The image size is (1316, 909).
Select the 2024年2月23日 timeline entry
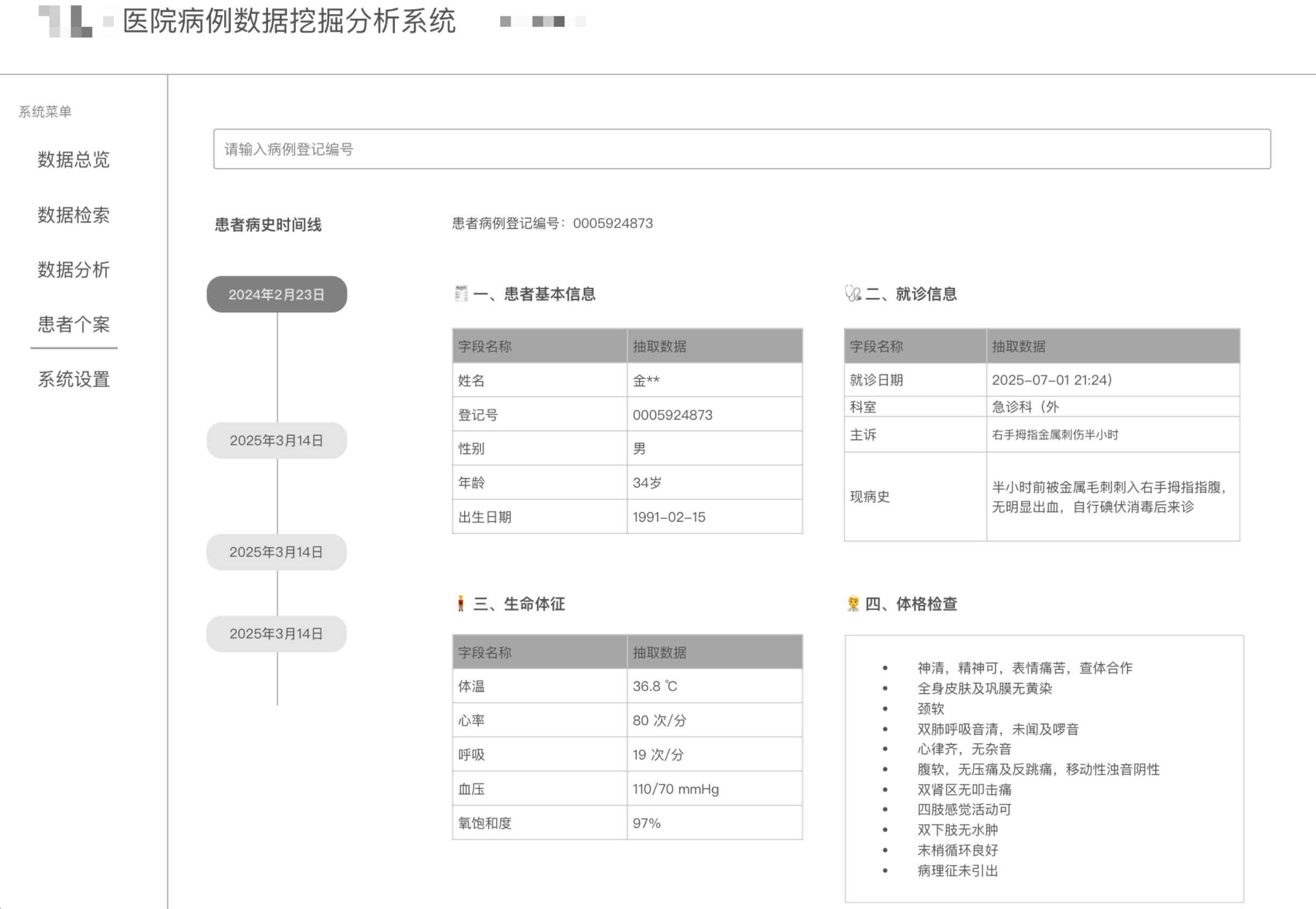(x=277, y=295)
